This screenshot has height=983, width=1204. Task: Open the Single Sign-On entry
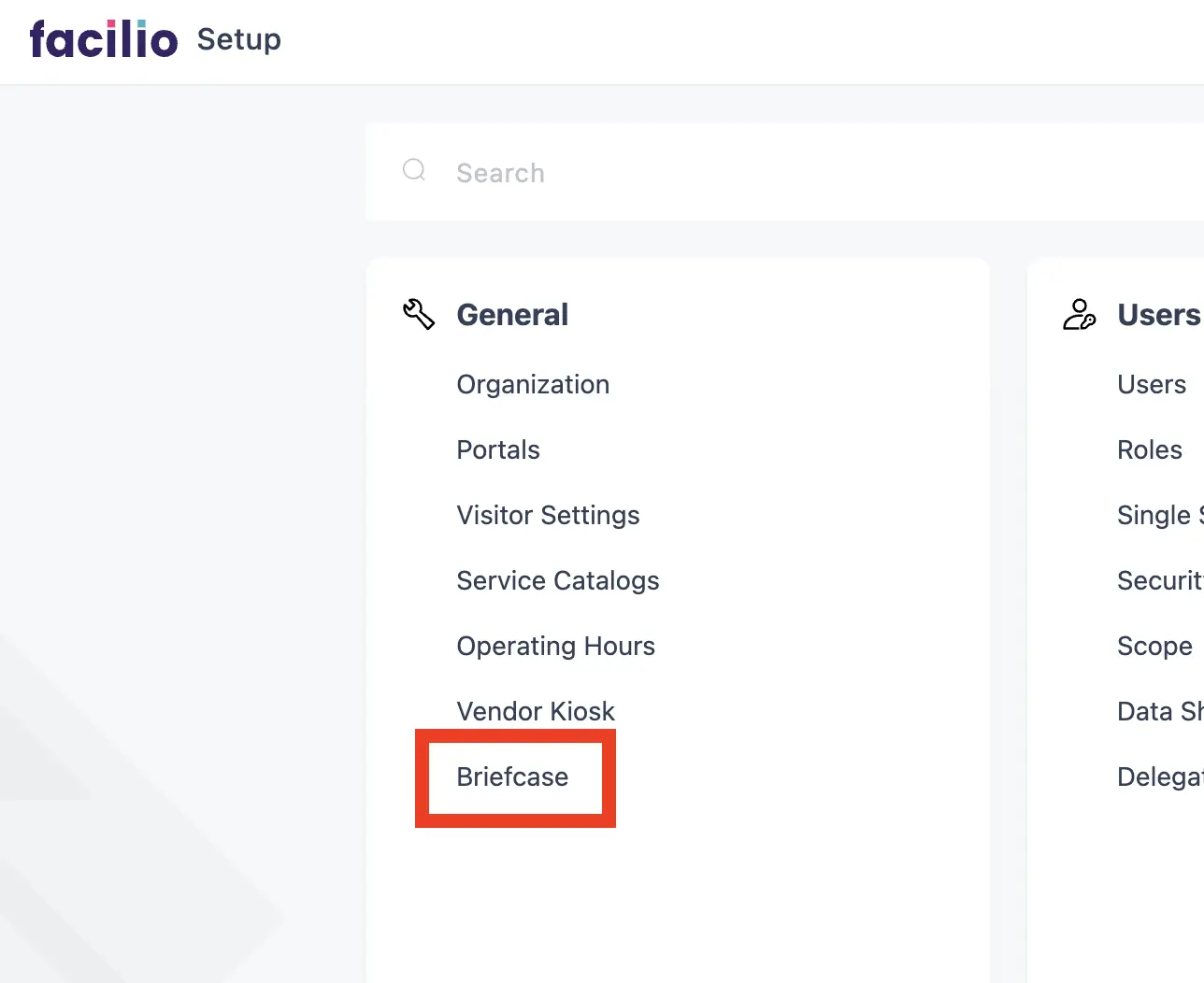coord(1159,516)
